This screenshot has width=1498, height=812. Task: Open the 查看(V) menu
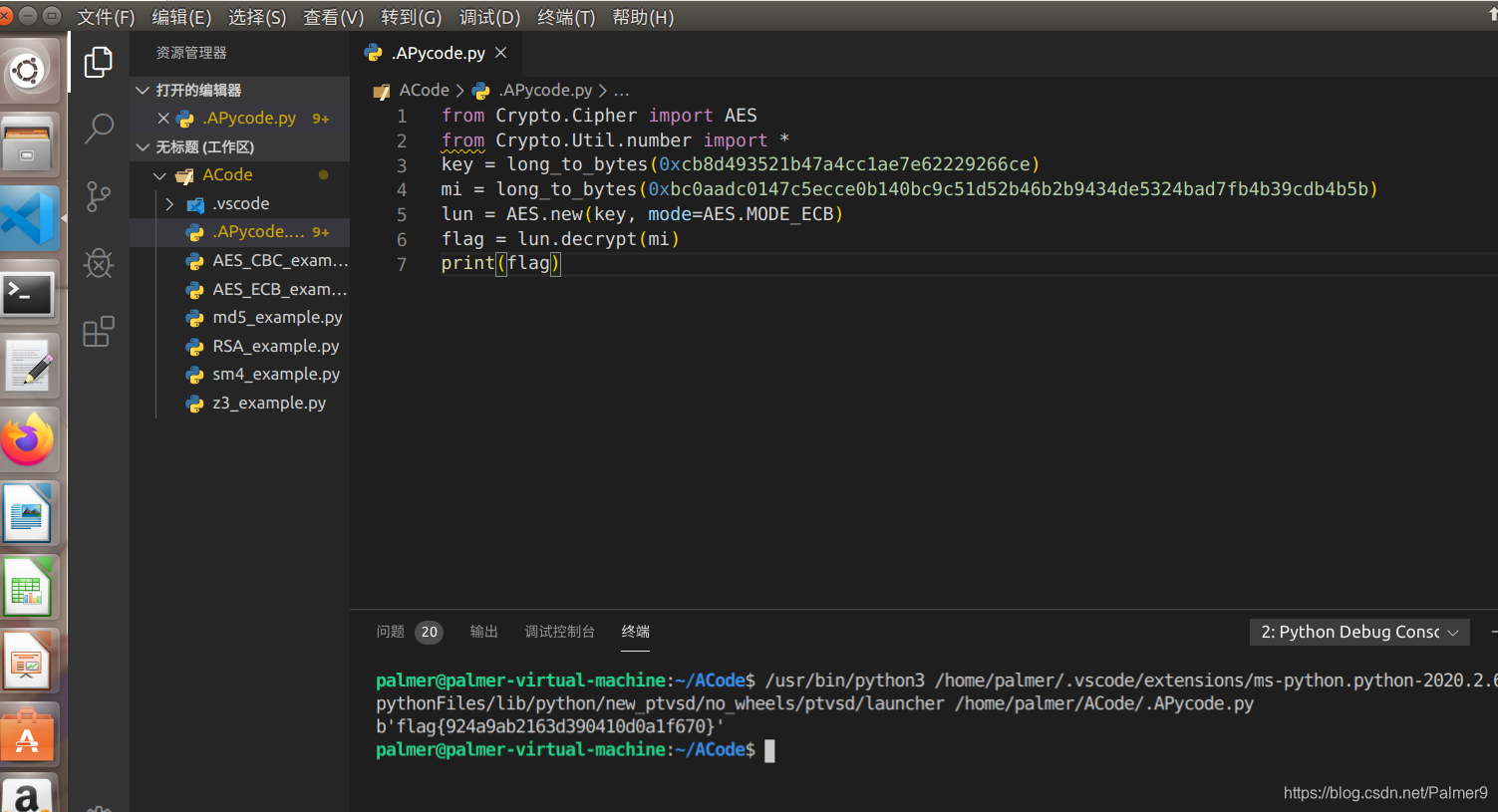333,17
